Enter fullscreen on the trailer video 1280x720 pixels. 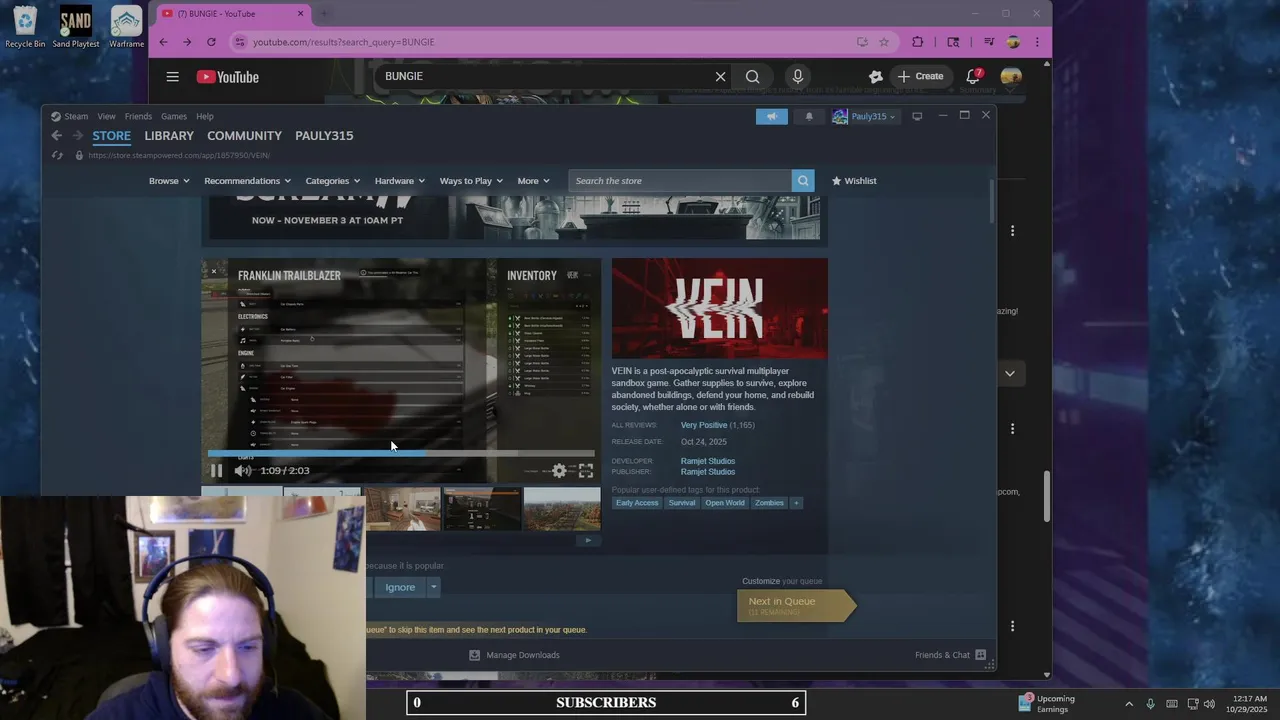coord(586,470)
